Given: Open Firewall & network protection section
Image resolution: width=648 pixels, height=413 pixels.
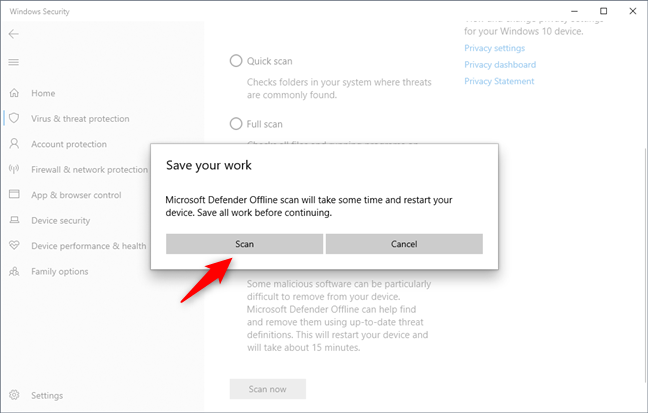Looking at the screenshot, I should point(90,169).
